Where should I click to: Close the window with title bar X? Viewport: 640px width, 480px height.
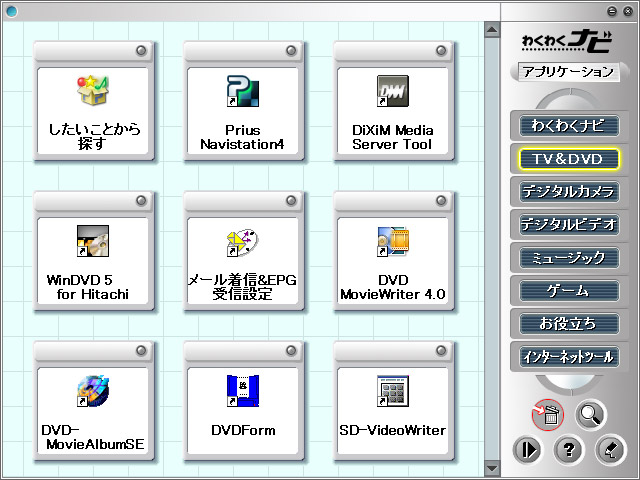pyautogui.click(x=628, y=11)
